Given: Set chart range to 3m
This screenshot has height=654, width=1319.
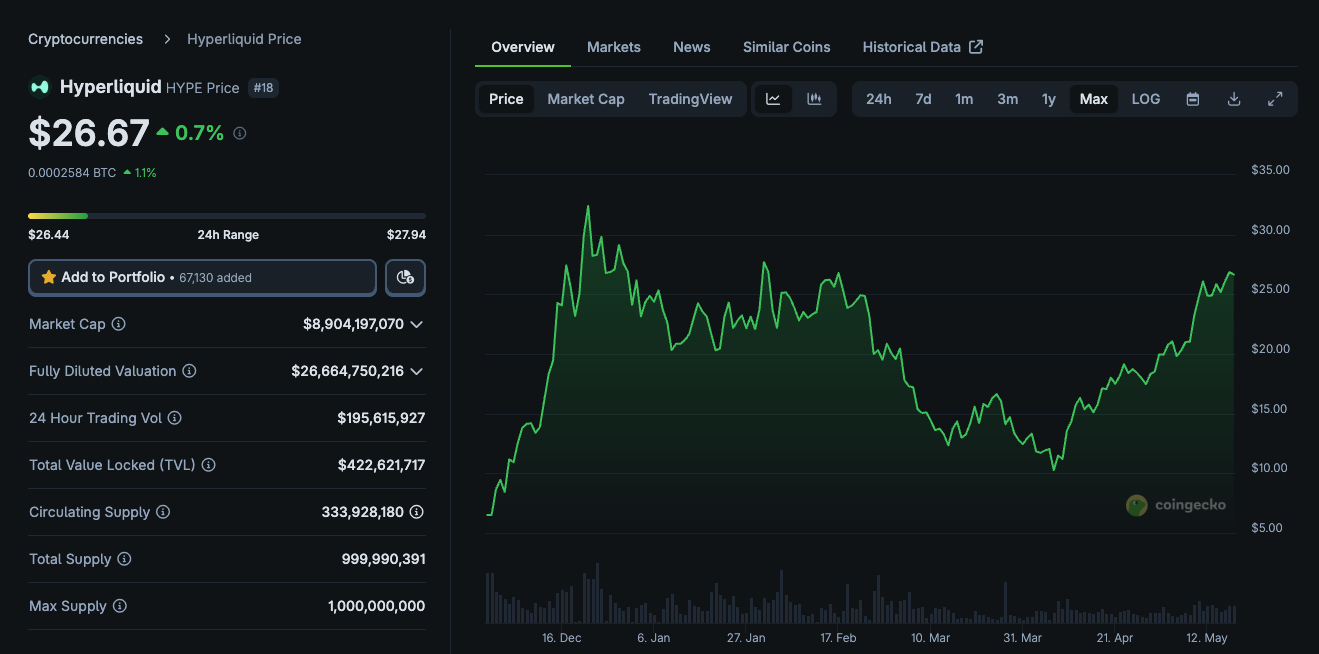Looking at the screenshot, I should (1007, 99).
